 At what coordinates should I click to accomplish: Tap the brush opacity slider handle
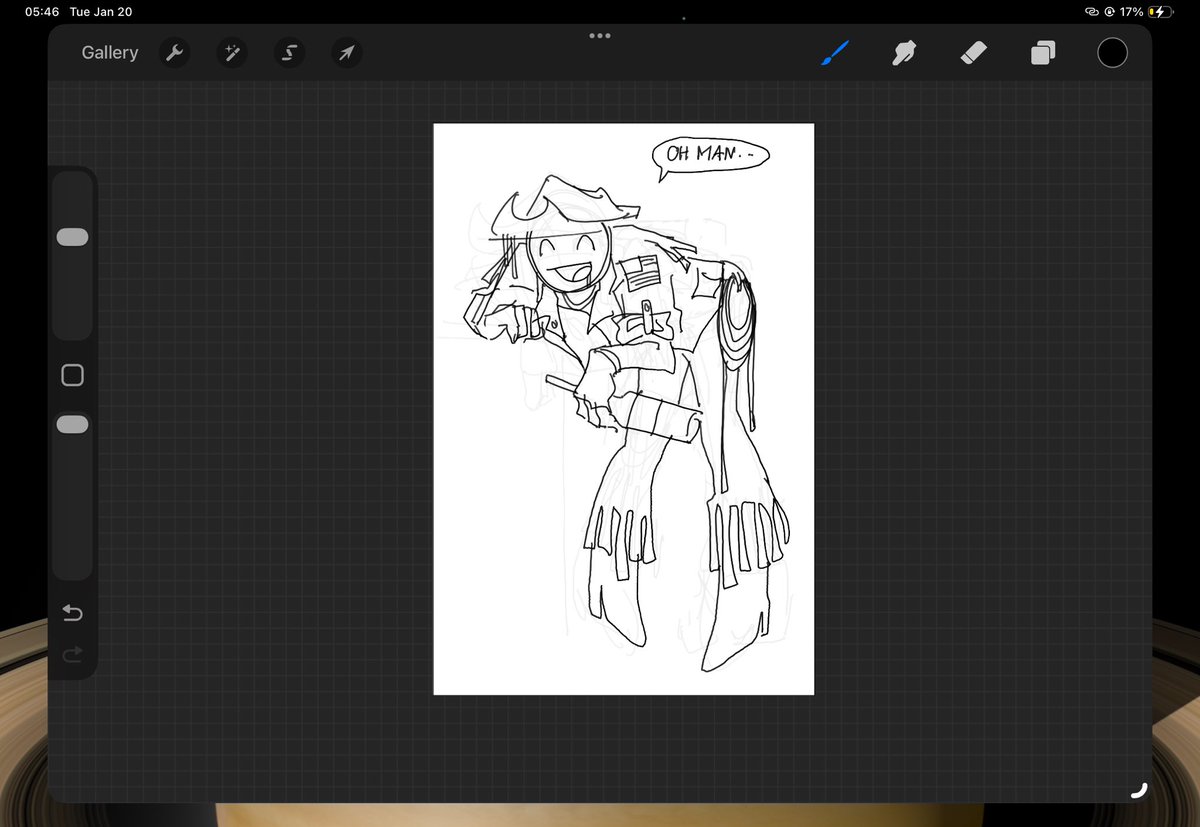tap(73, 425)
